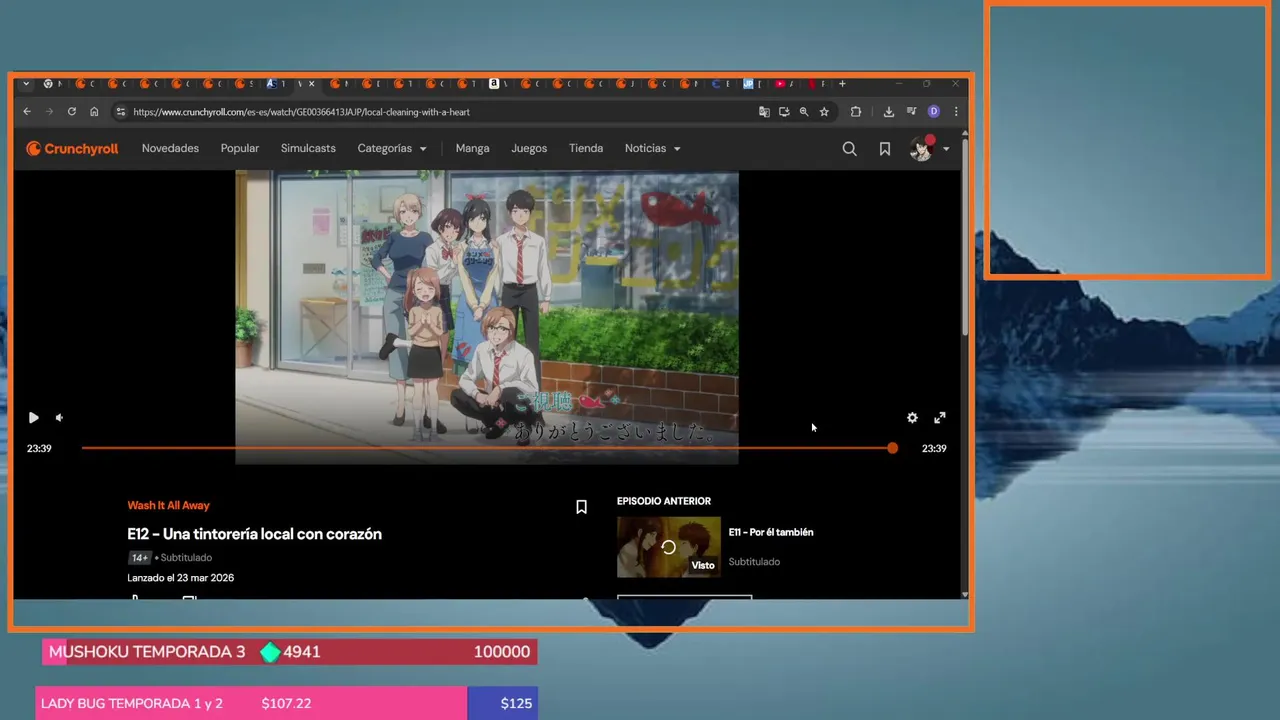Open Simulcasts in Crunchyroll navigation
This screenshot has height=720, width=1280.
pos(308,148)
